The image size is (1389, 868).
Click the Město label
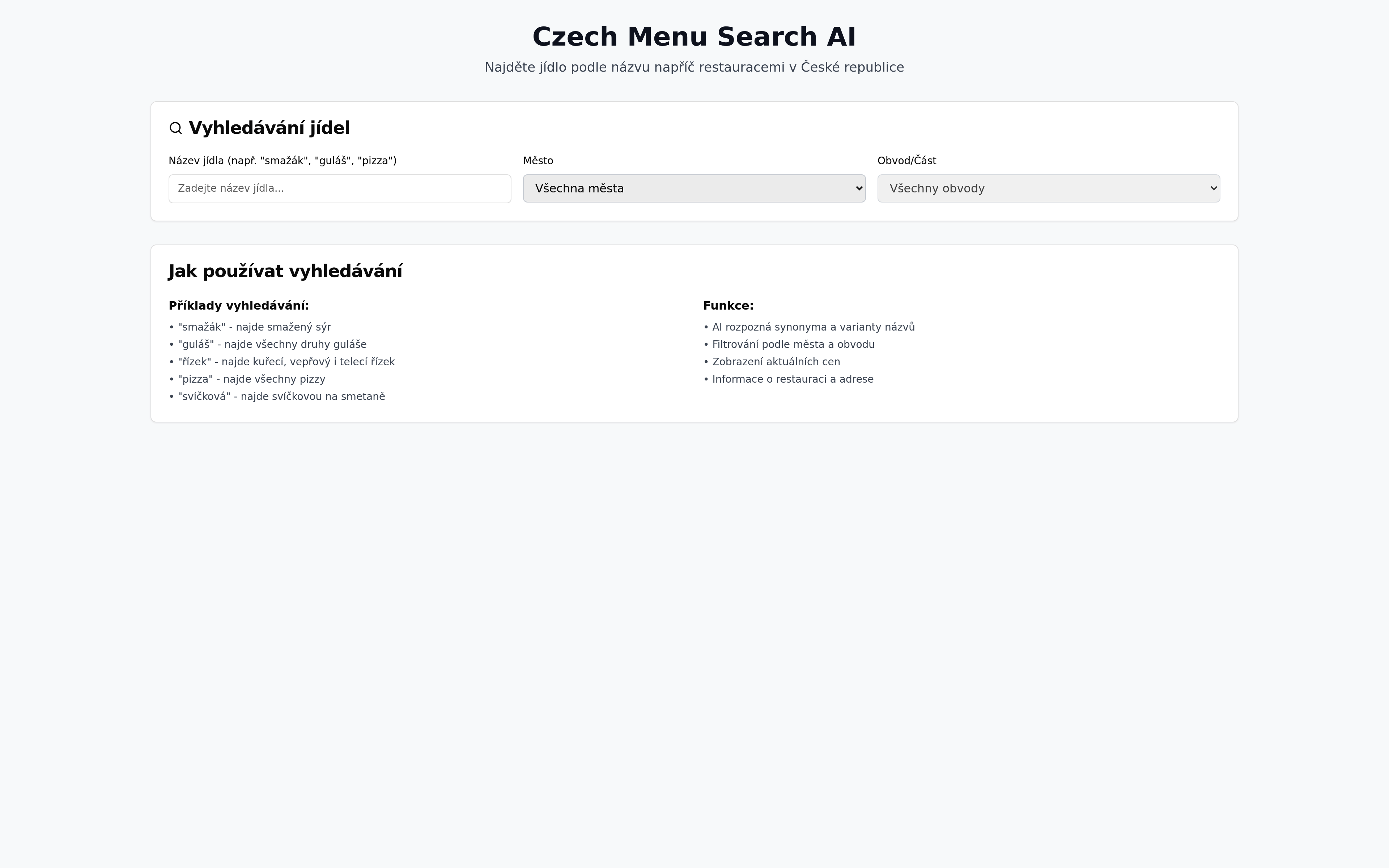(538, 161)
